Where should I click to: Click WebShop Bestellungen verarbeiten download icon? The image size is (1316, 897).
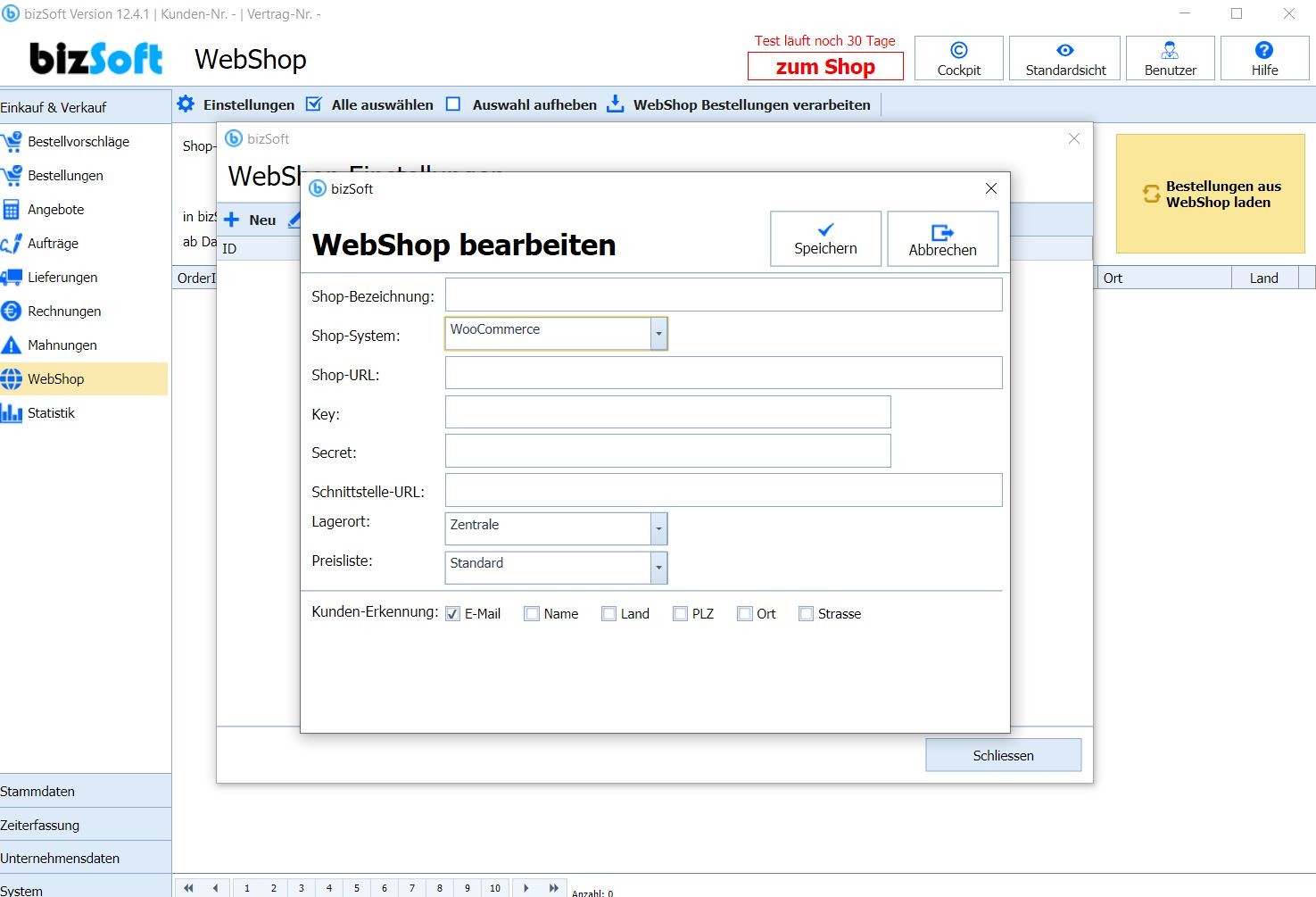pos(616,104)
